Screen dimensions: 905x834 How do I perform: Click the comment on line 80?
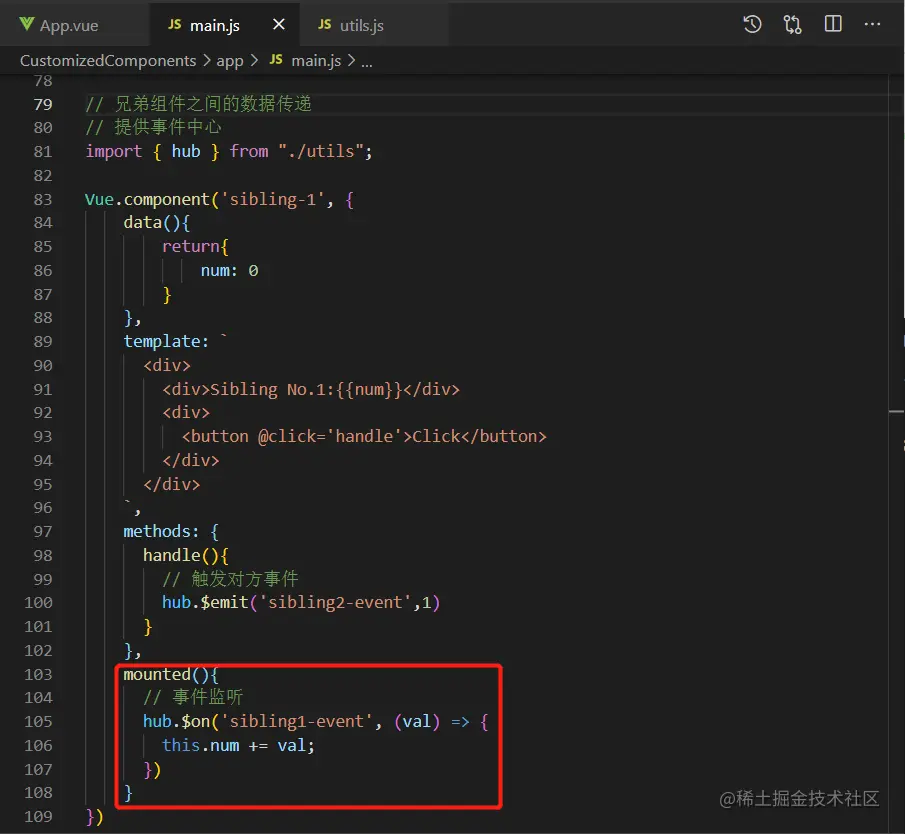pos(153,128)
